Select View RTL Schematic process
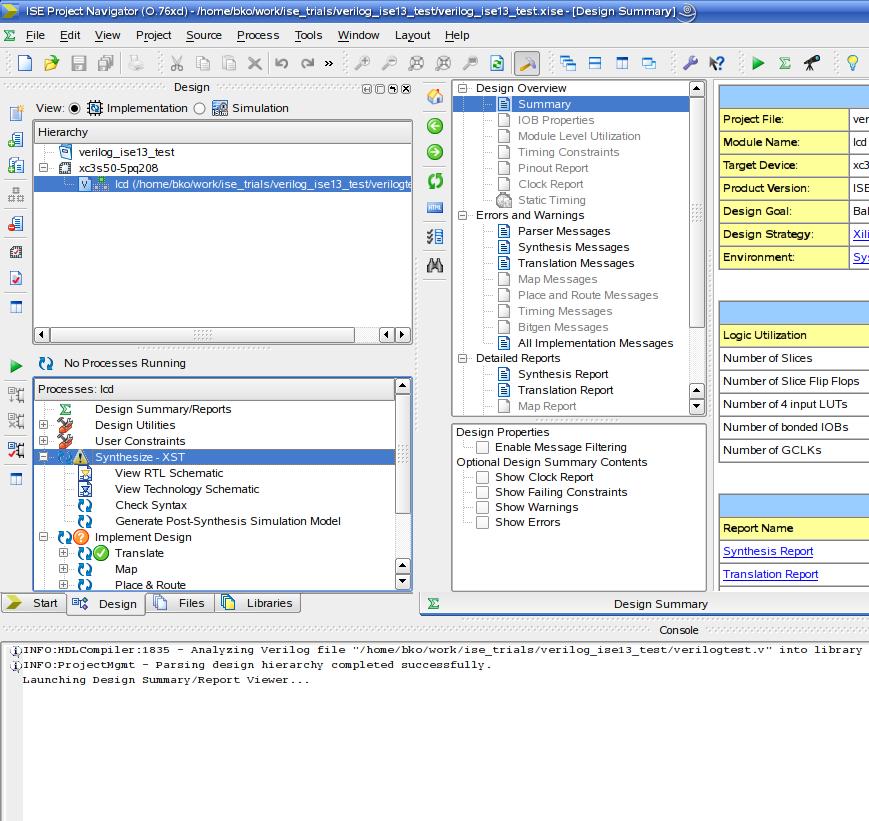Image resolution: width=869 pixels, height=821 pixels. (x=169, y=473)
